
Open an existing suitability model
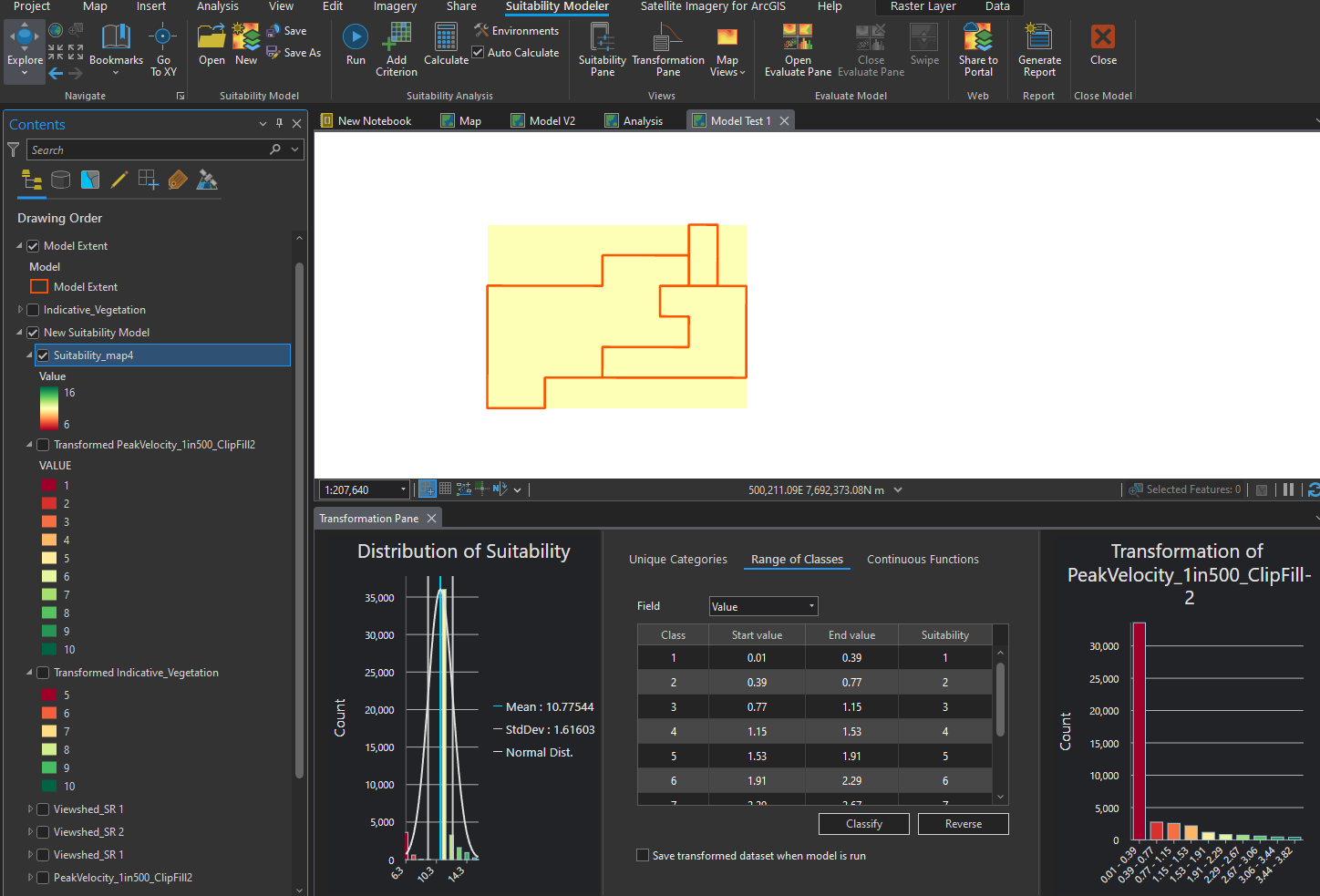tap(211, 45)
